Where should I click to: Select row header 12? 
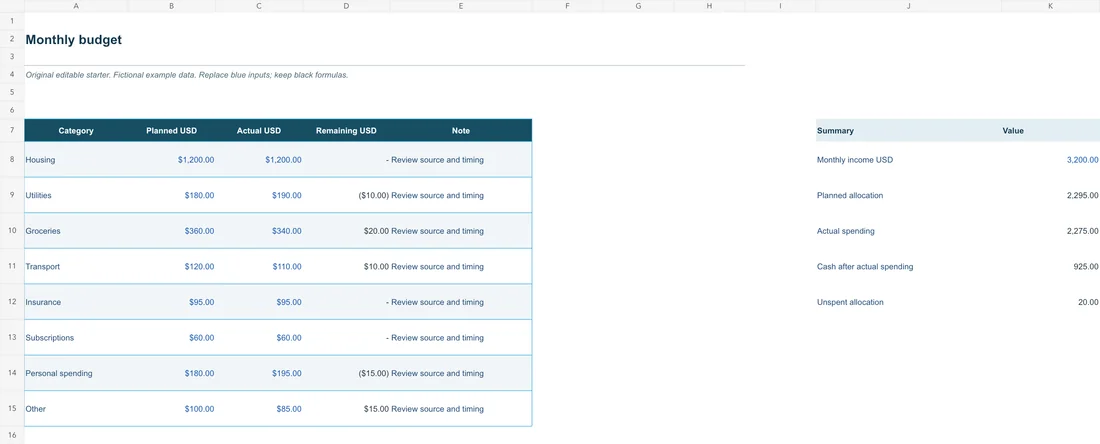(12, 302)
